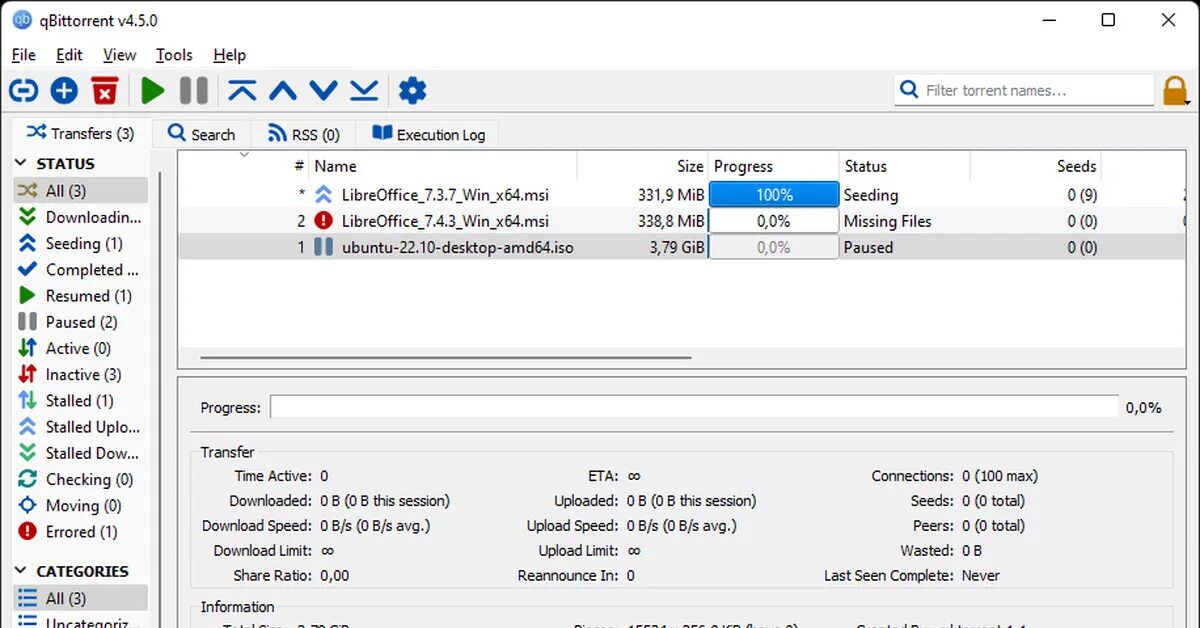The height and width of the screenshot is (628, 1200).
Task: Open Options with the gear icon
Action: [x=412, y=91]
